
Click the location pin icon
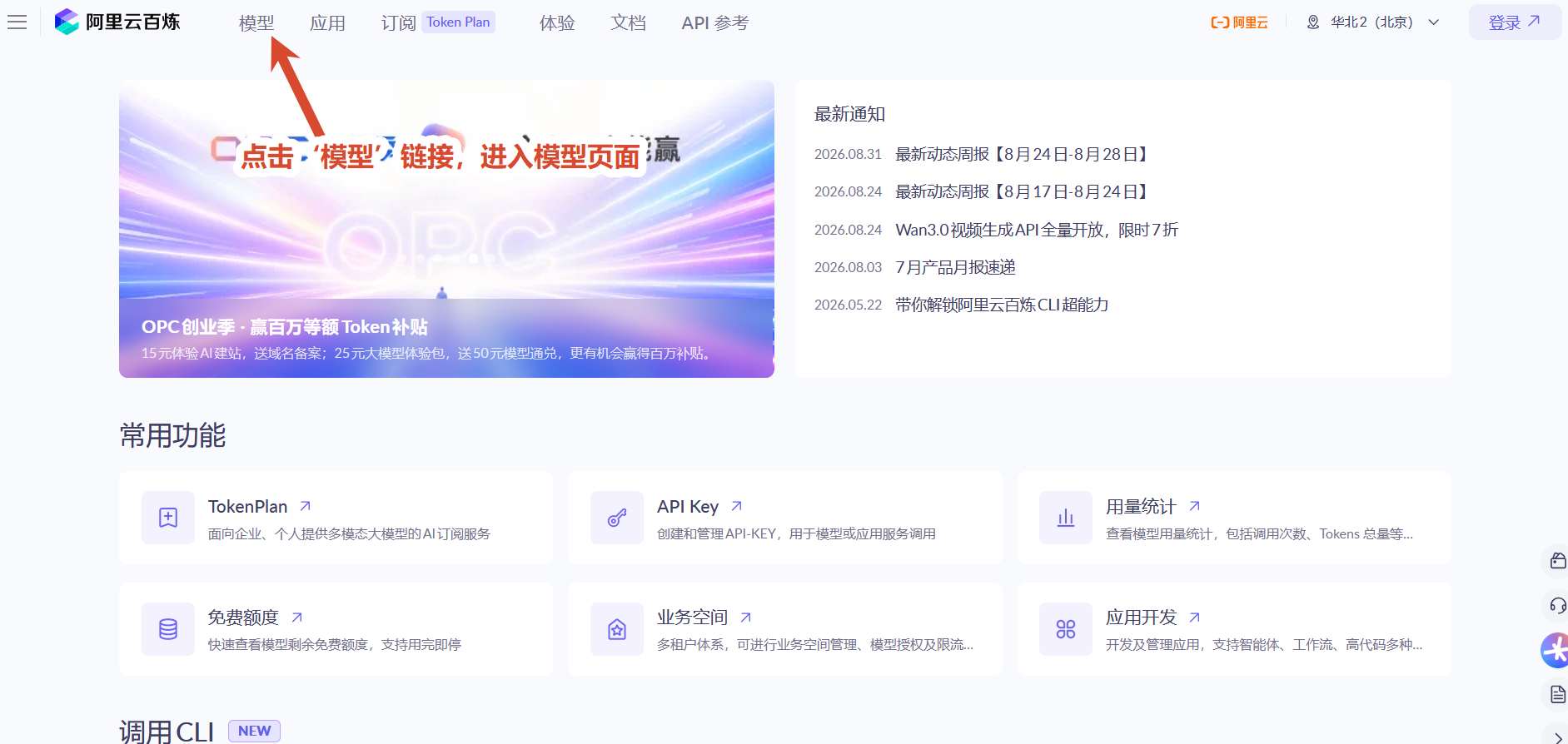(1313, 22)
